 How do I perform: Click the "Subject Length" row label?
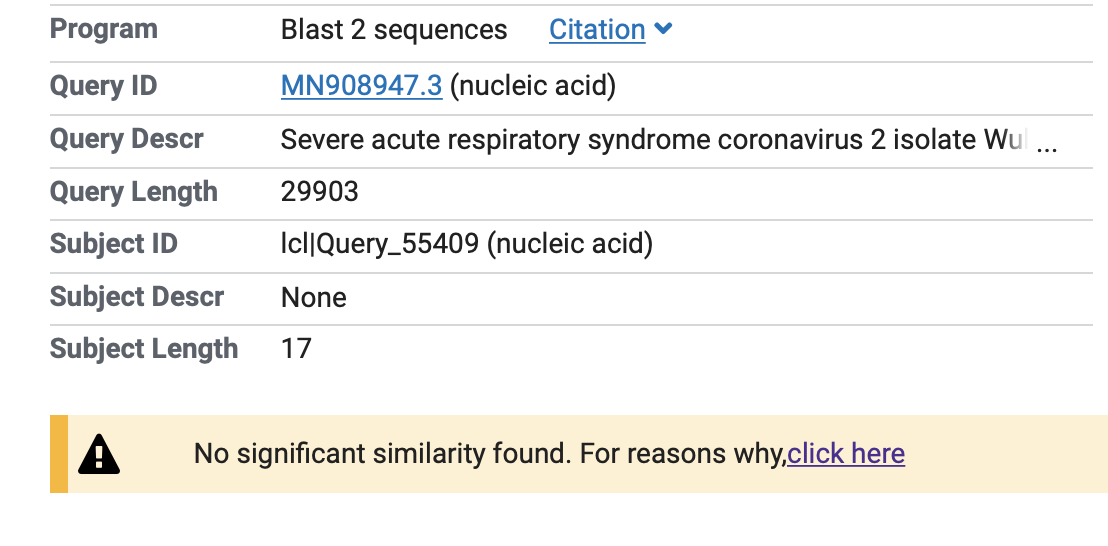click(x=144, y=349)
